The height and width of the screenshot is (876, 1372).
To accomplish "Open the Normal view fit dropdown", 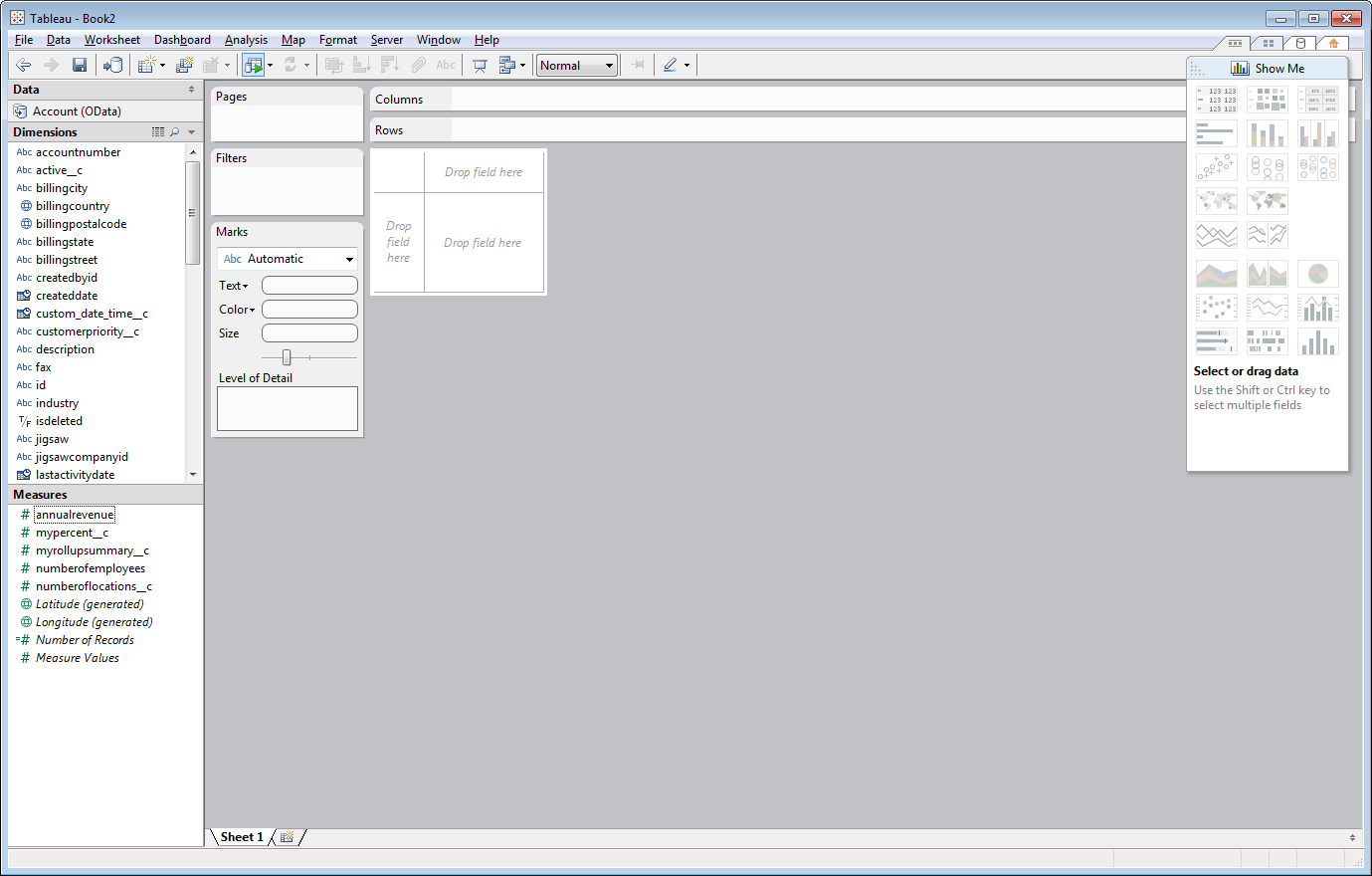I will pyautogui.click(x=576, y=65).
